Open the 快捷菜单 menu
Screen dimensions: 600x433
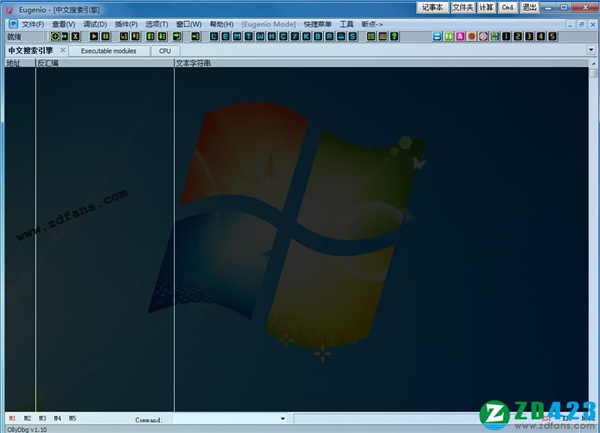(318, 24)
